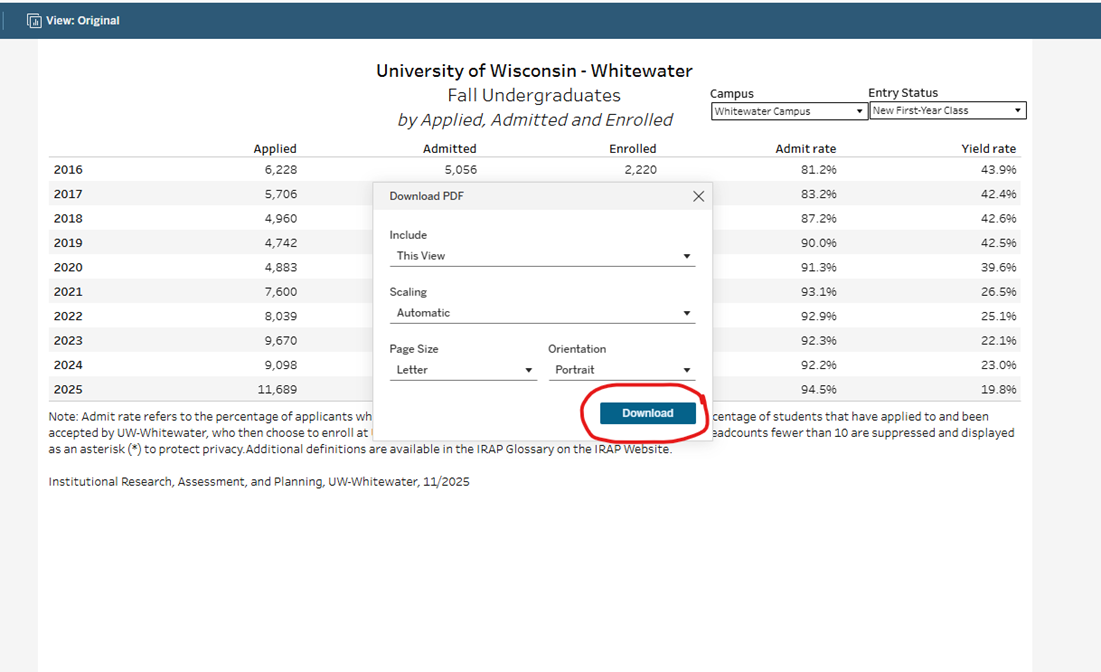Open the Page Size dropdown showing Letter
This screenshot has width=1101, height=672.
click(x=463, y=370)
